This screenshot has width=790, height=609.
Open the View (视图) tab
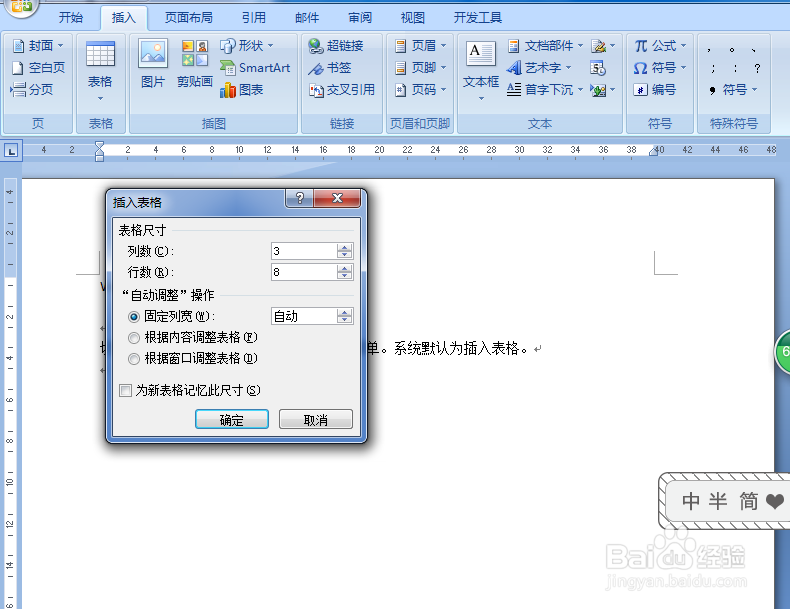tap(413, 18)
